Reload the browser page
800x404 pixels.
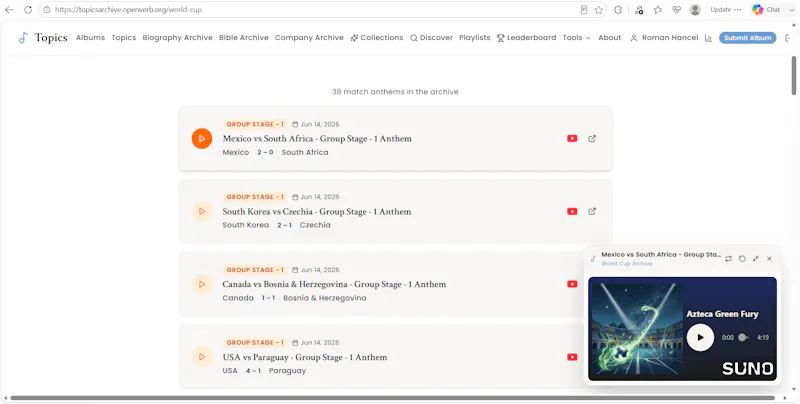coord(28,10)
